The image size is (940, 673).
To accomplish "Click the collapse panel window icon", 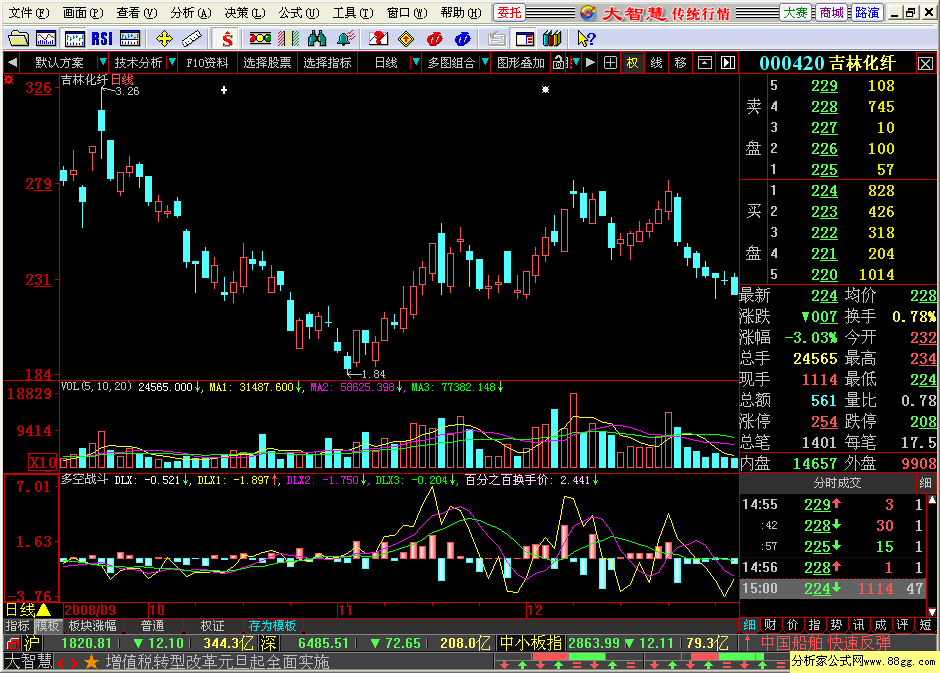I will (x=705, y=62).
